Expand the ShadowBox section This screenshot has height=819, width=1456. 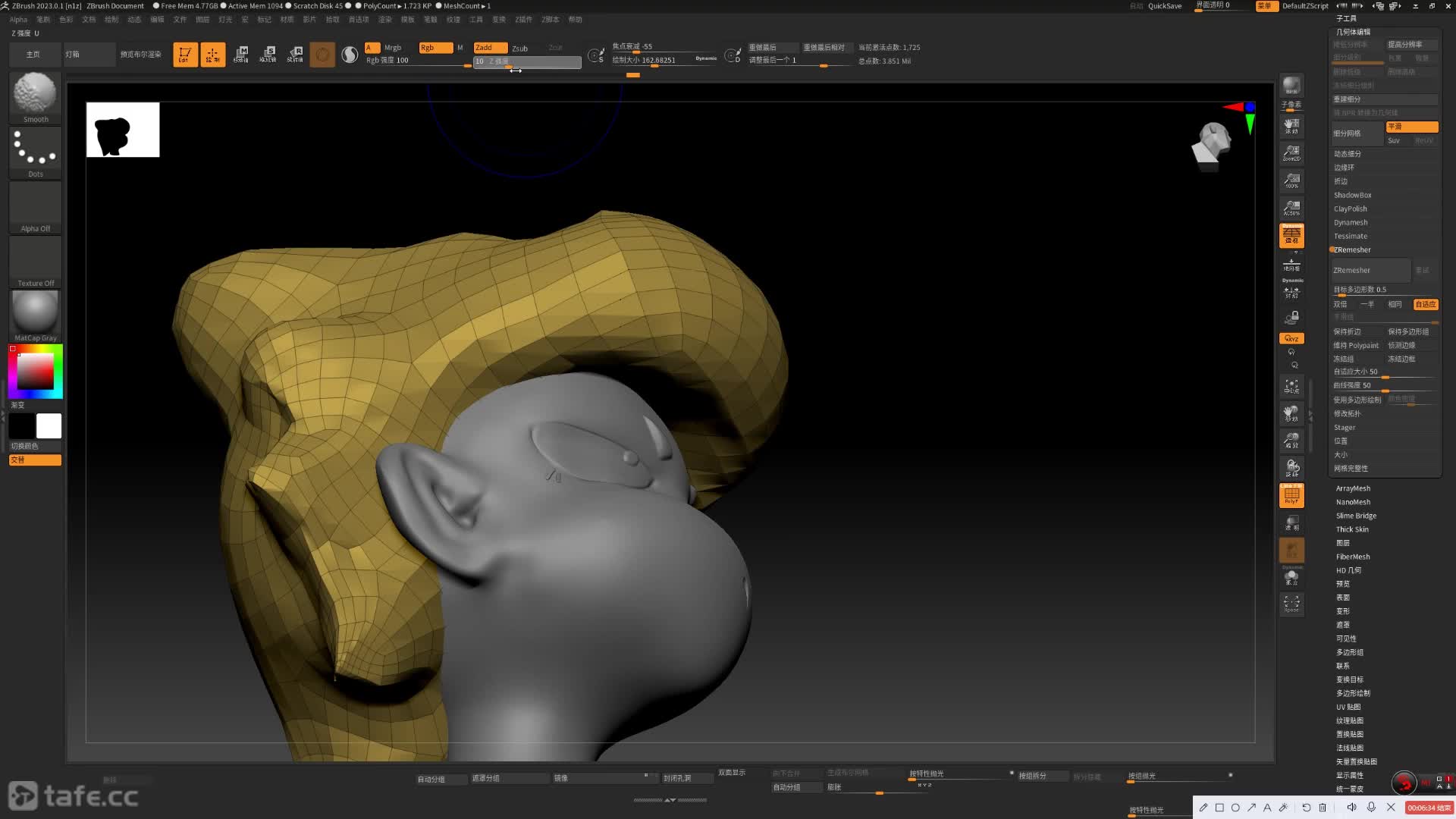point(1353,196)
